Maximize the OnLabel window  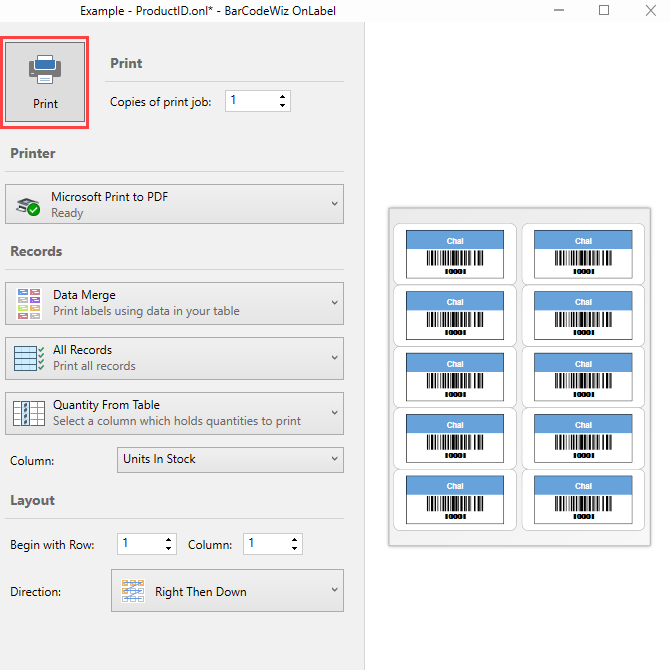(x=604, y=10)
